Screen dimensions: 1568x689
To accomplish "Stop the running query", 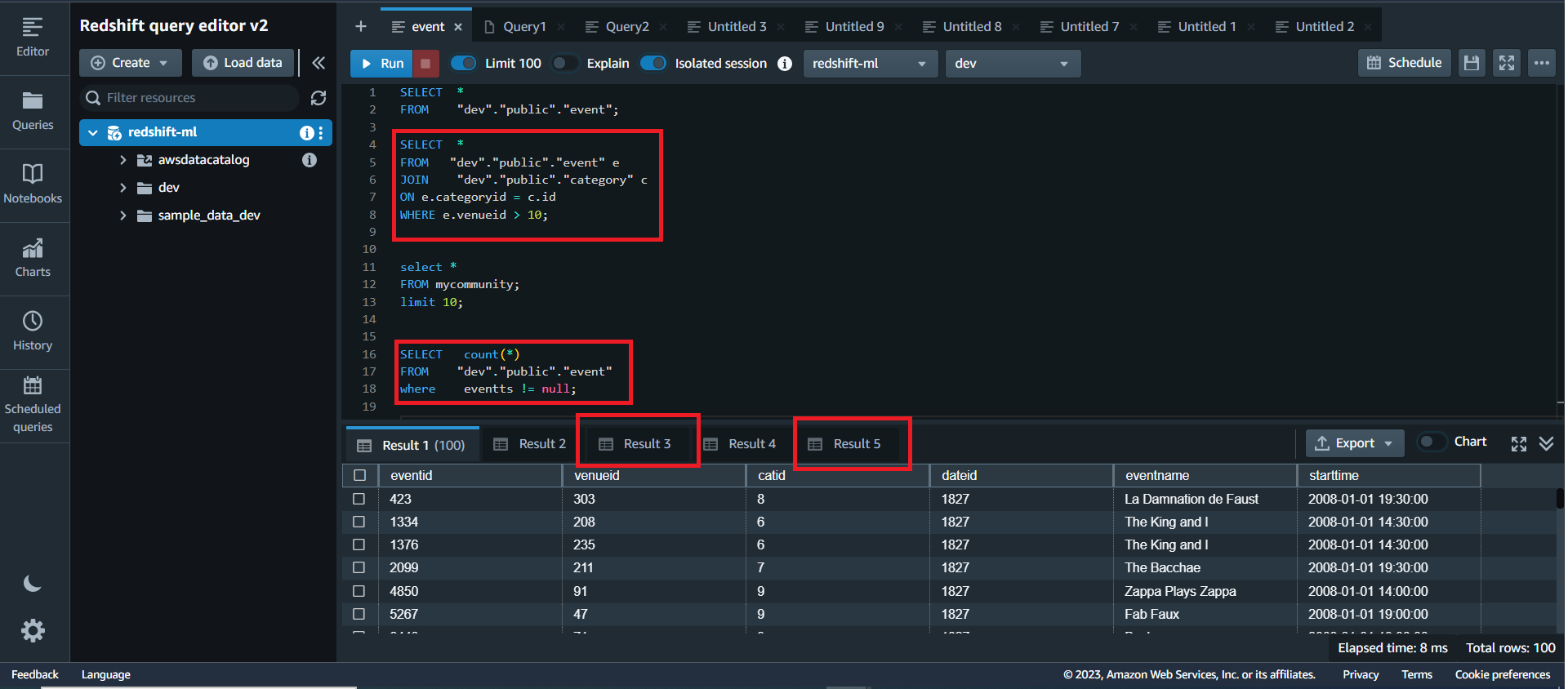I will [425, 63].
